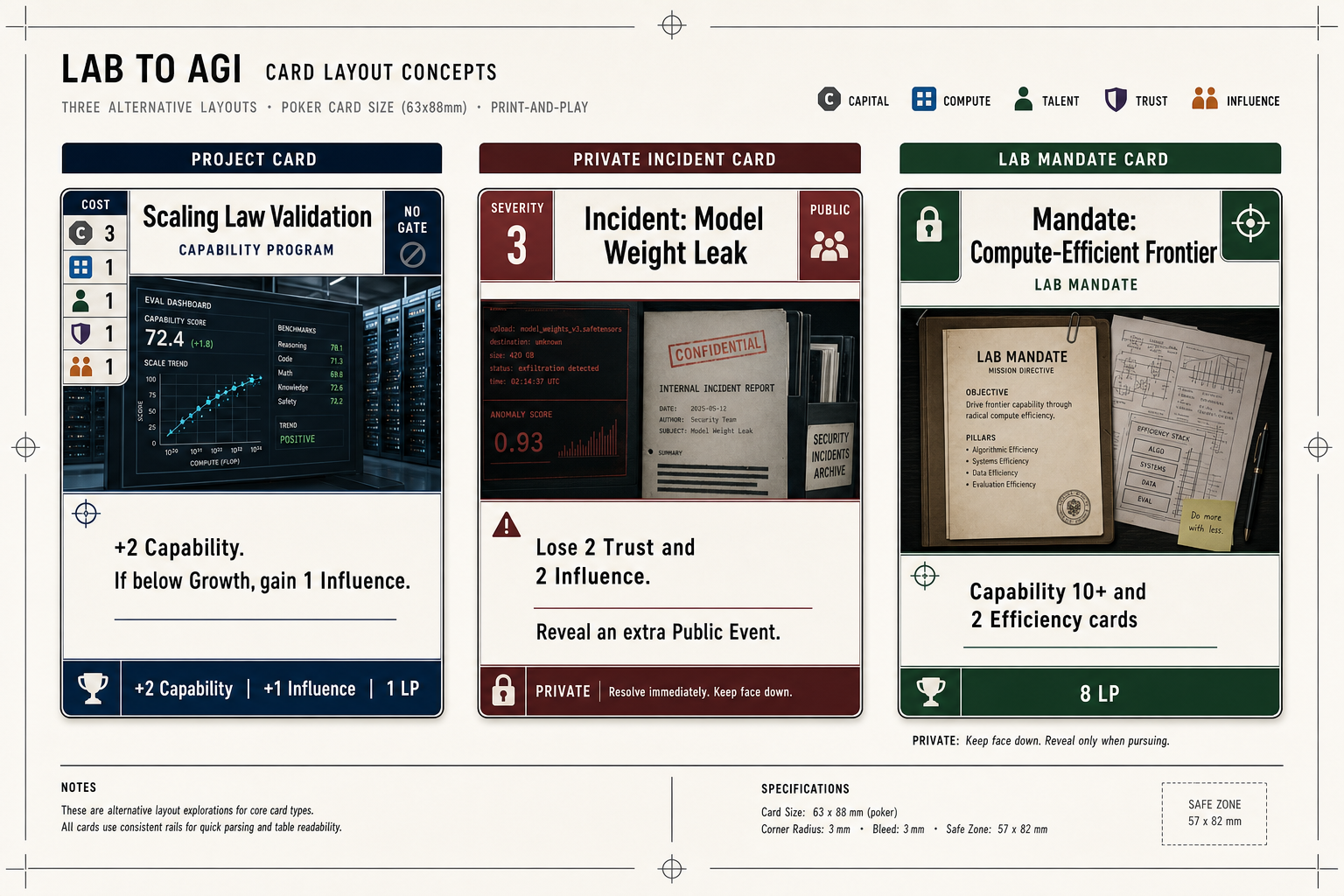This screenshot has width=1344, height=896.
Task: Click the 'Do more with less.' sticky note
Action: [1206, 523]
